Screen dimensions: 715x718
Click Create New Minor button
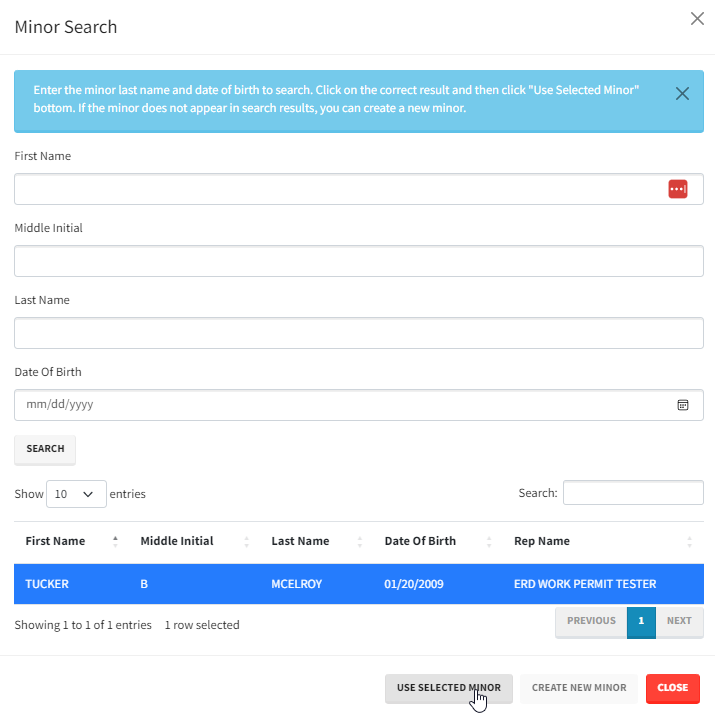click(x=579, y=688)
